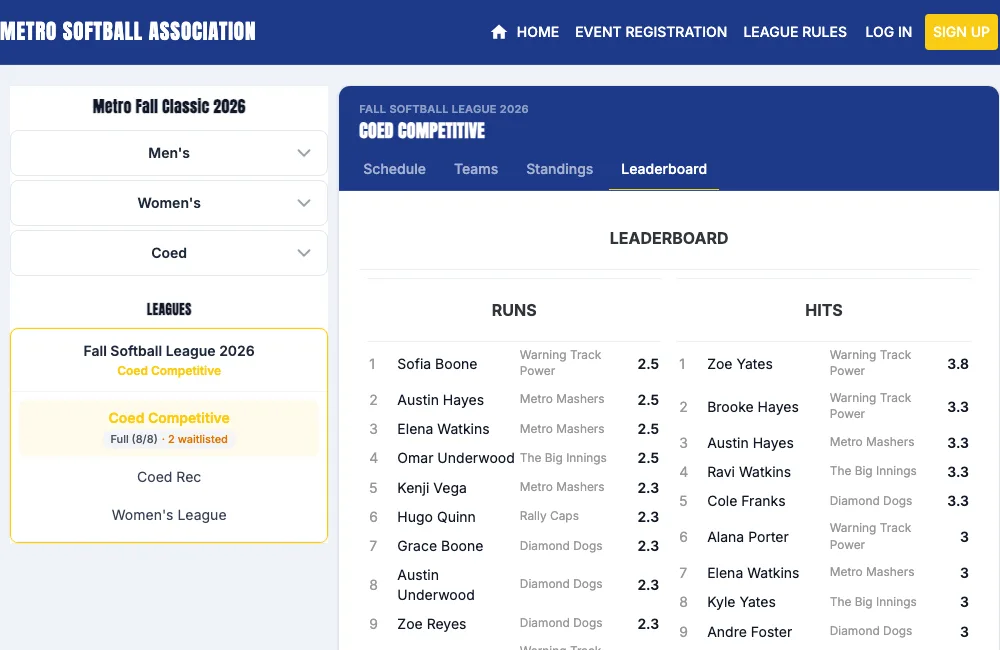The width and height of the screenshot is (1000, 650).
Task: Click The Big Innings team beside Omar Underwood
Action: (563, 457)
